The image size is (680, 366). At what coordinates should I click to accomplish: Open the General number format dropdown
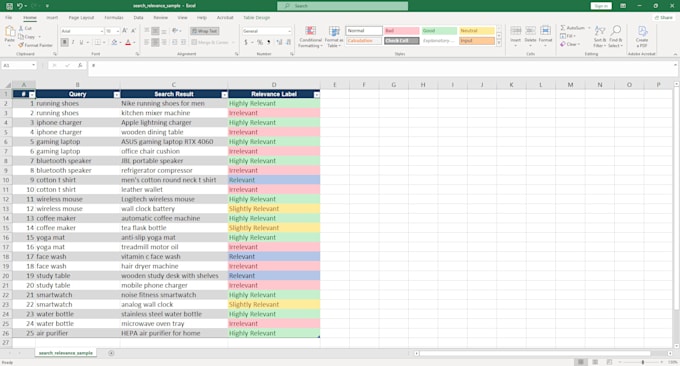(289, 31)
